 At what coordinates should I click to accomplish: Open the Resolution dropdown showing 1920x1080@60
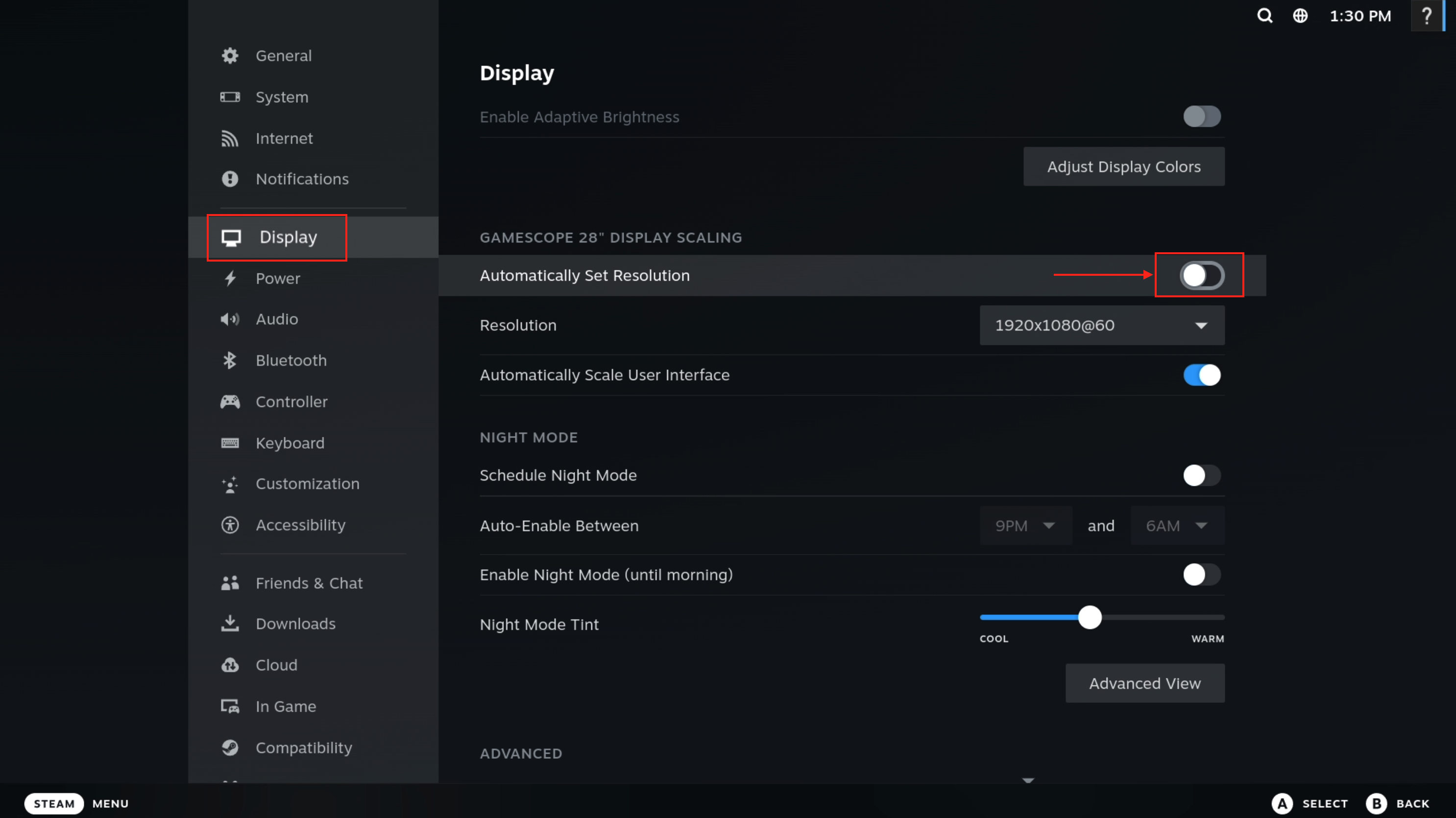(x=1101, y=325)
